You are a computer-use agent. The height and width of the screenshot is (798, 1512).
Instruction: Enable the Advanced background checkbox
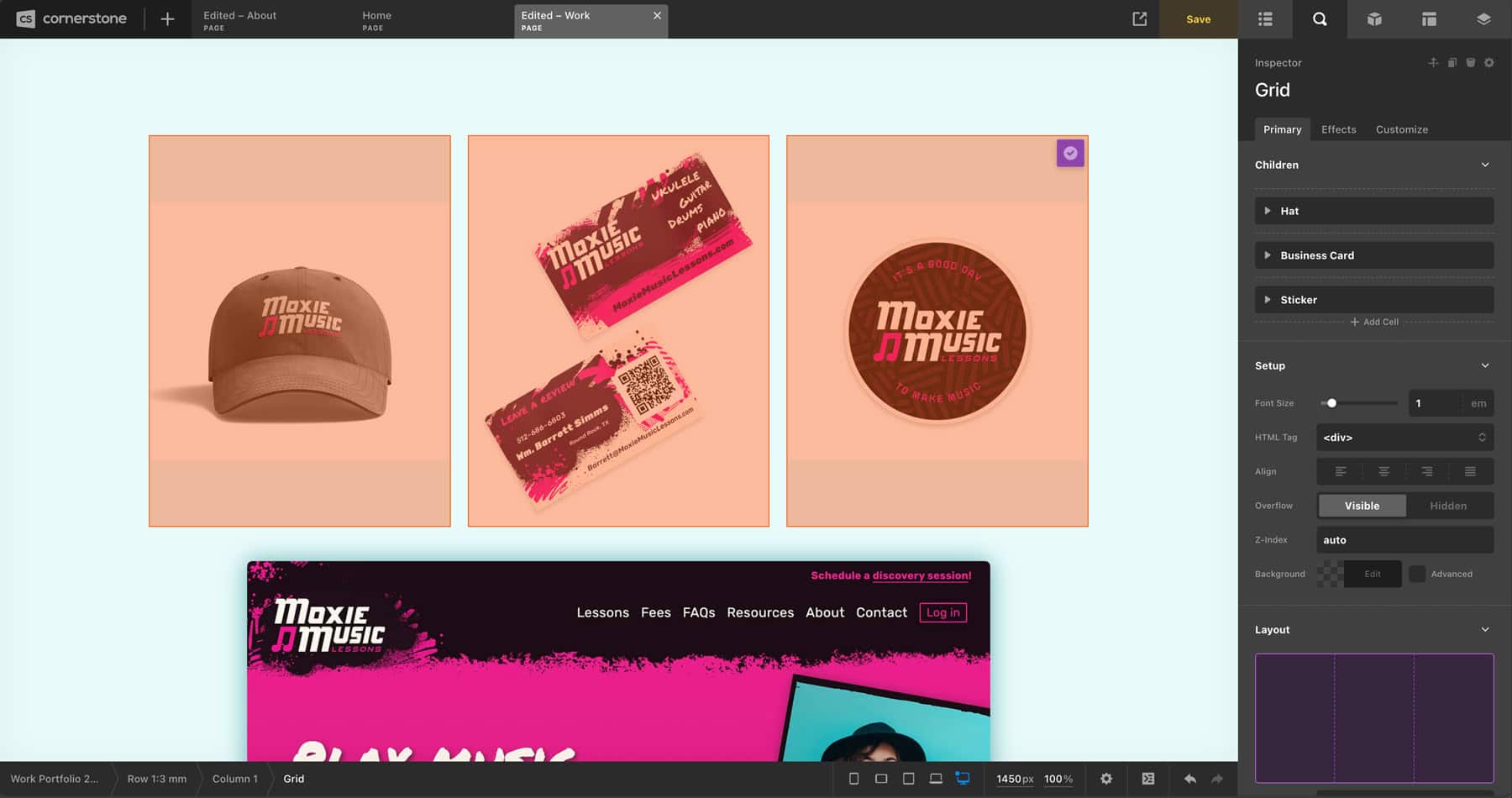[1417, 574]
